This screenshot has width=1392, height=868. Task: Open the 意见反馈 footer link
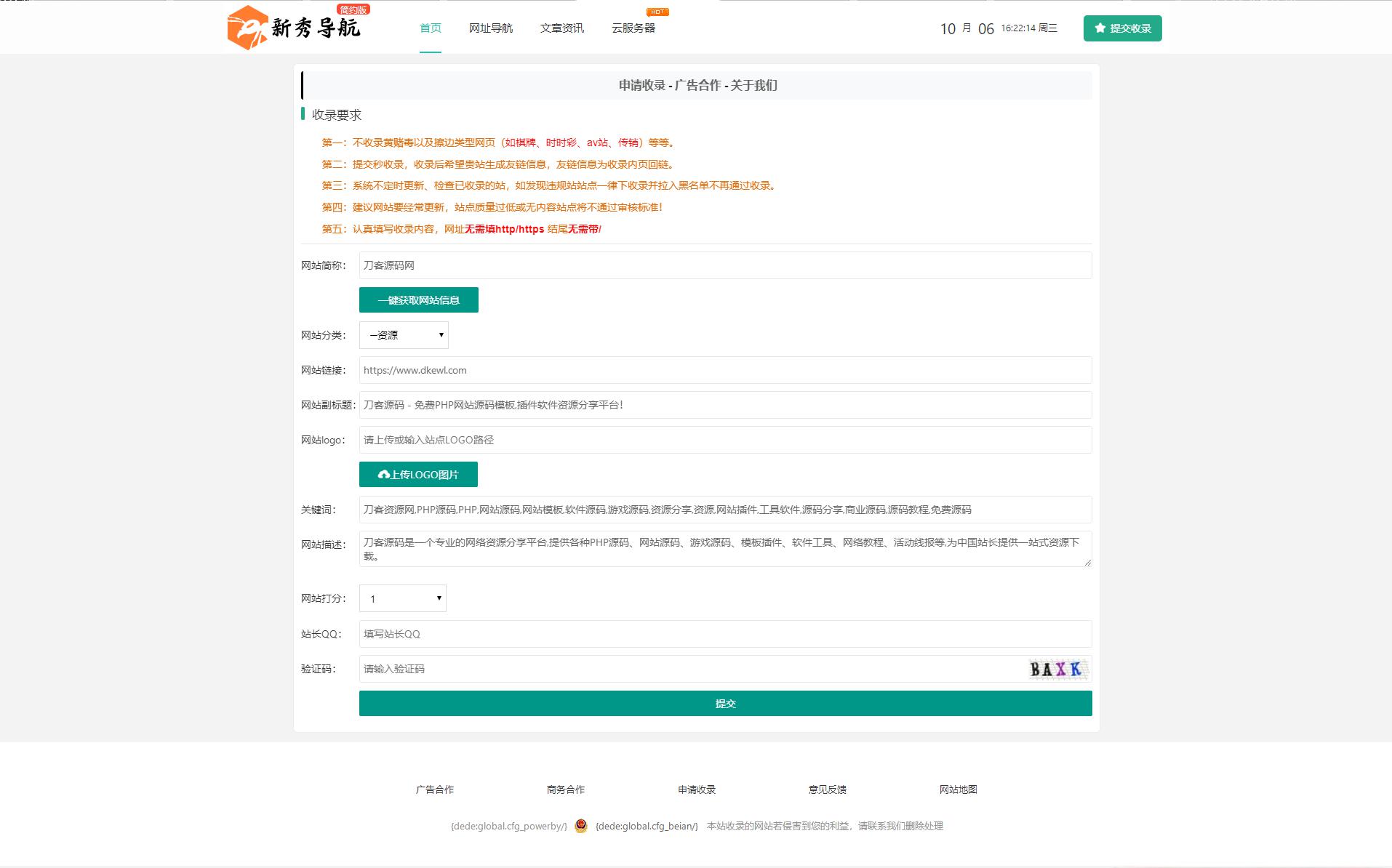pyautogui.click(x=828, y=789)
